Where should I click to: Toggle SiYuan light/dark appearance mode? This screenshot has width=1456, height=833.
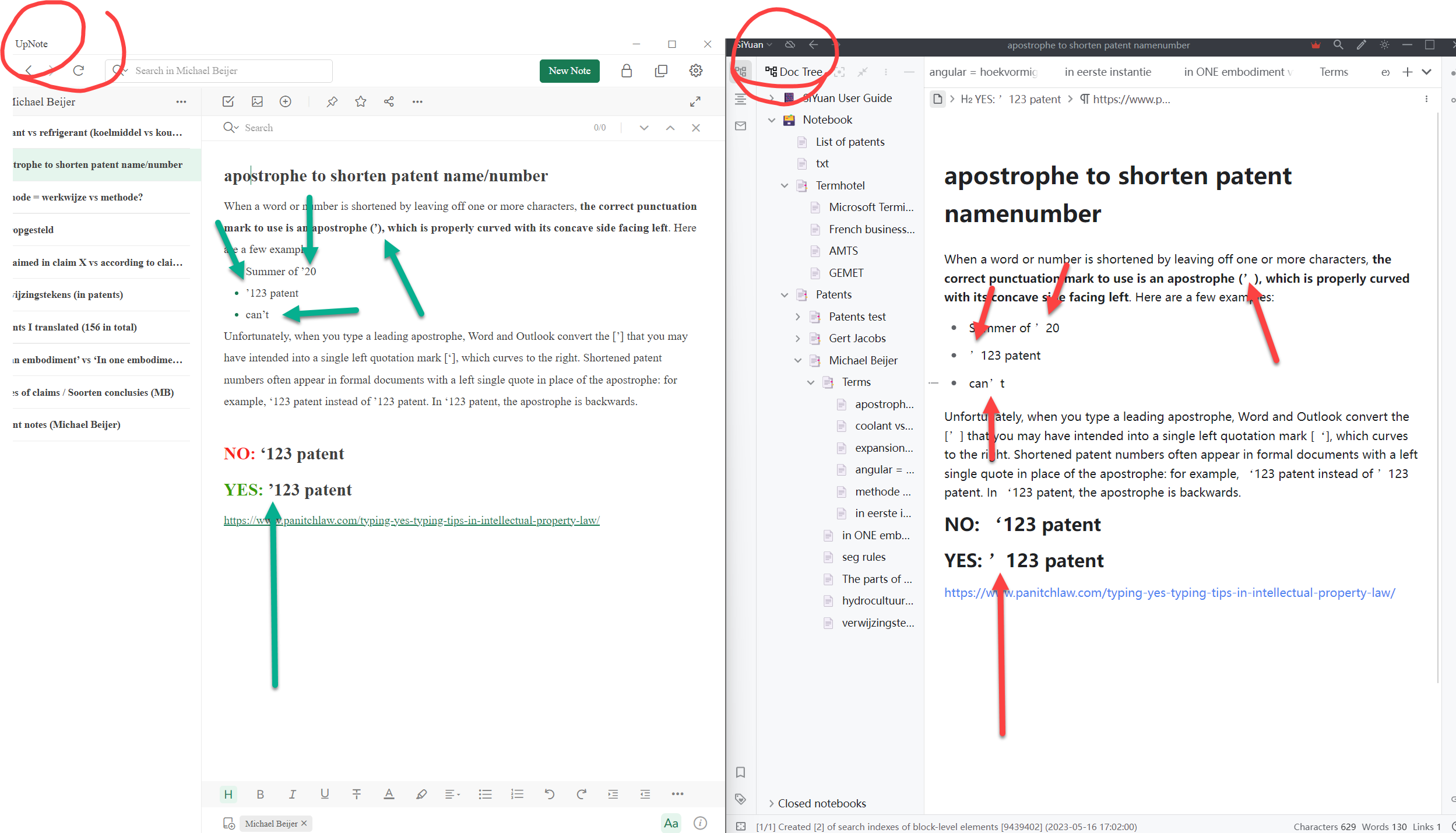click(1384, 45)
